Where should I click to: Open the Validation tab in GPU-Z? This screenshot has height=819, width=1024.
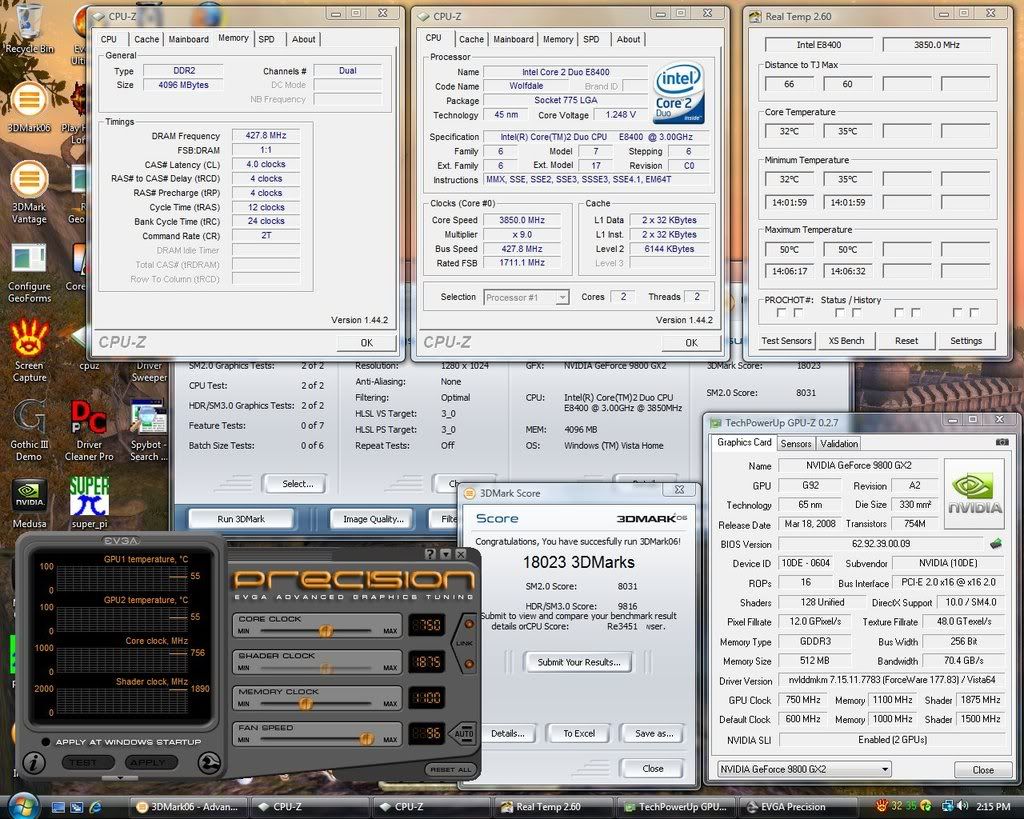coord(839,443)
